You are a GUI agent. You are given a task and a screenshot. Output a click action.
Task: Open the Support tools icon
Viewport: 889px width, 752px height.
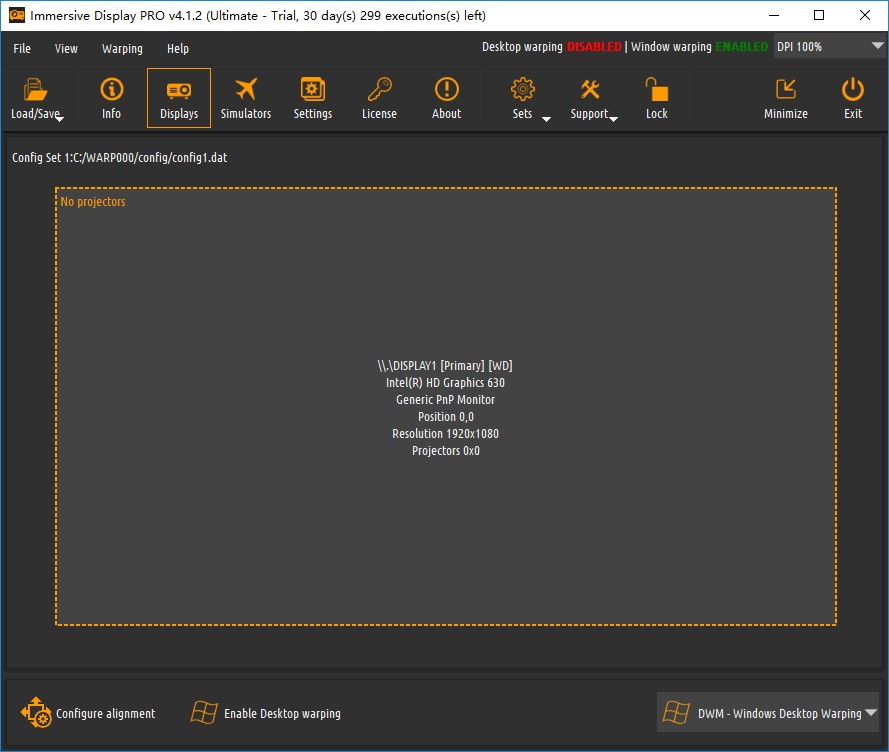point(590,90)
